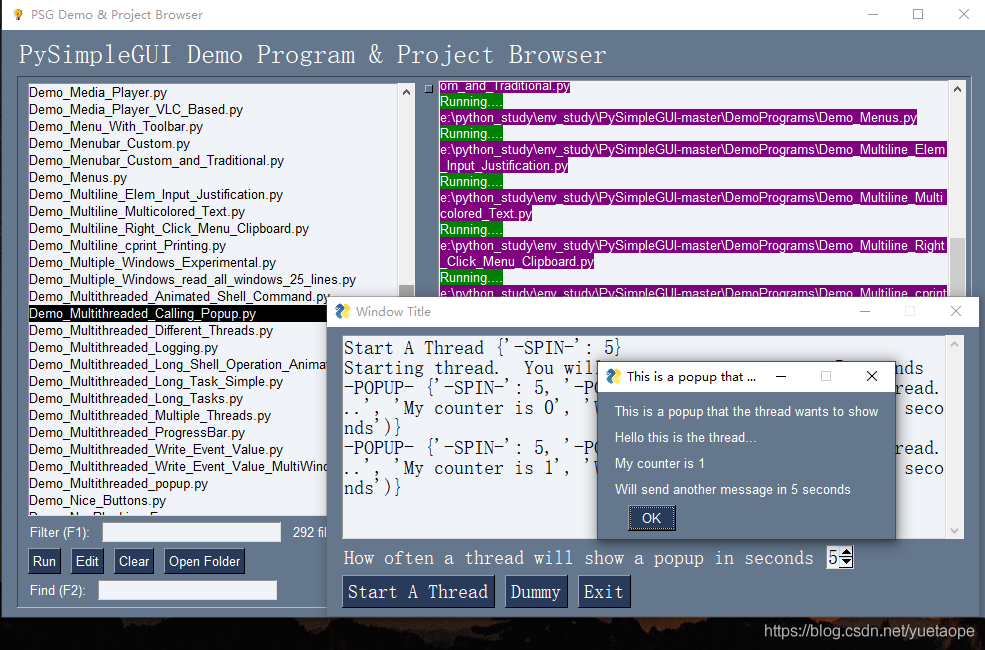
Task: Select Demo_Menubar_Custom.py
Action: click(109, 143)
